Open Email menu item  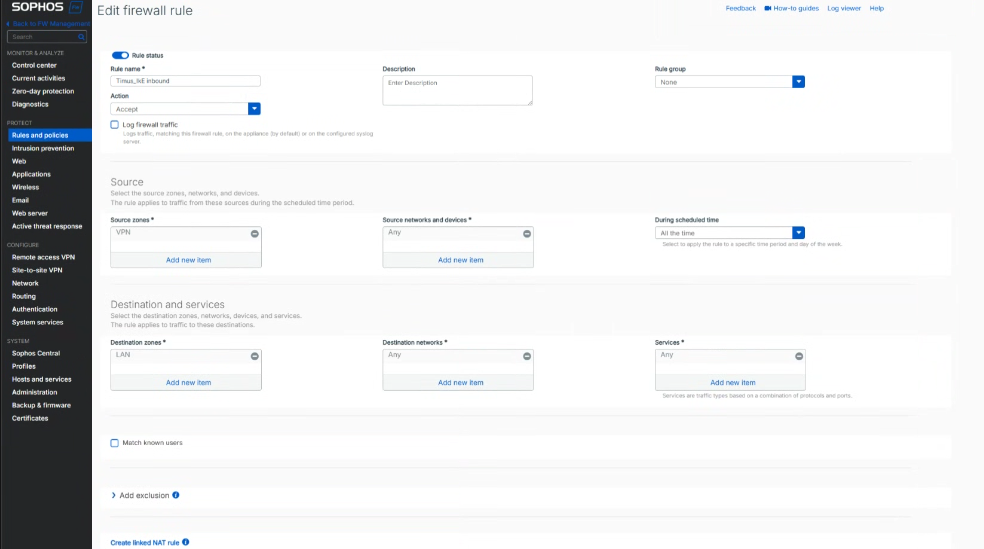click(20, 200)
